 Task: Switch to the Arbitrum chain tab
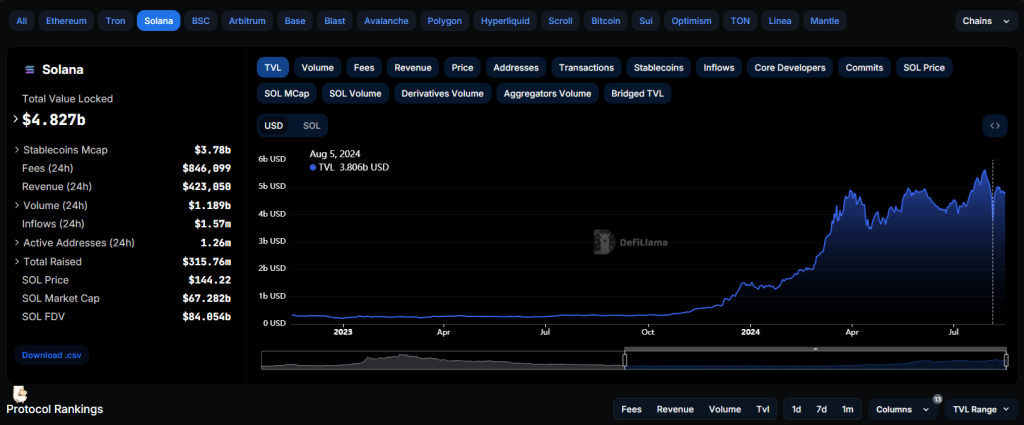[246, 20]
